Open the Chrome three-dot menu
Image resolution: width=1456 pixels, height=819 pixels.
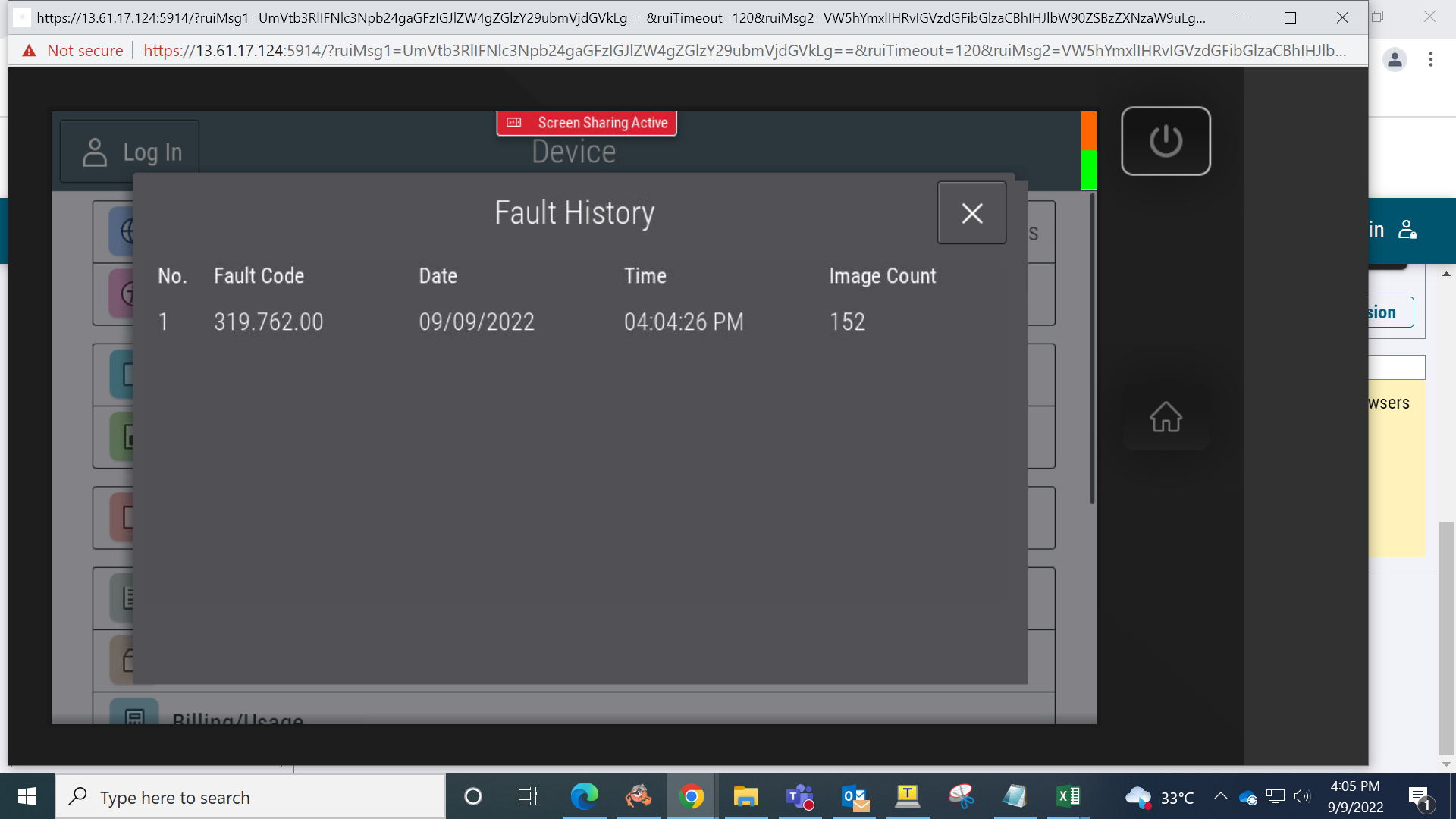pos(1431,59)
